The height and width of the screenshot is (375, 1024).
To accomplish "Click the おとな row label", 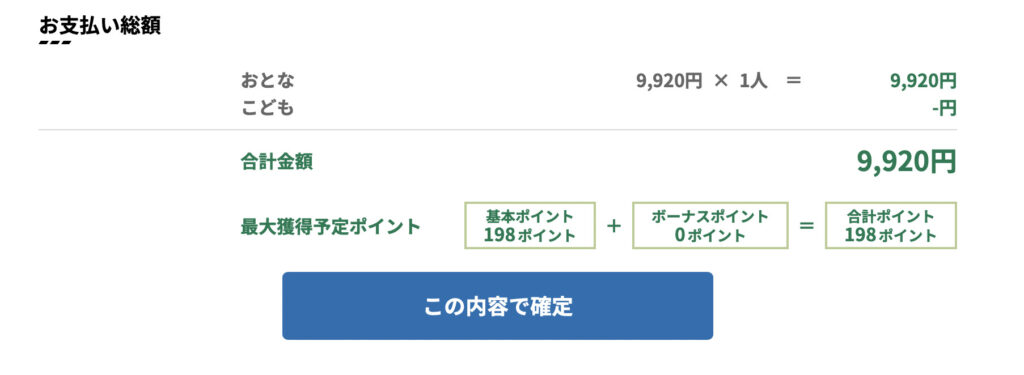I will (268, 81).
